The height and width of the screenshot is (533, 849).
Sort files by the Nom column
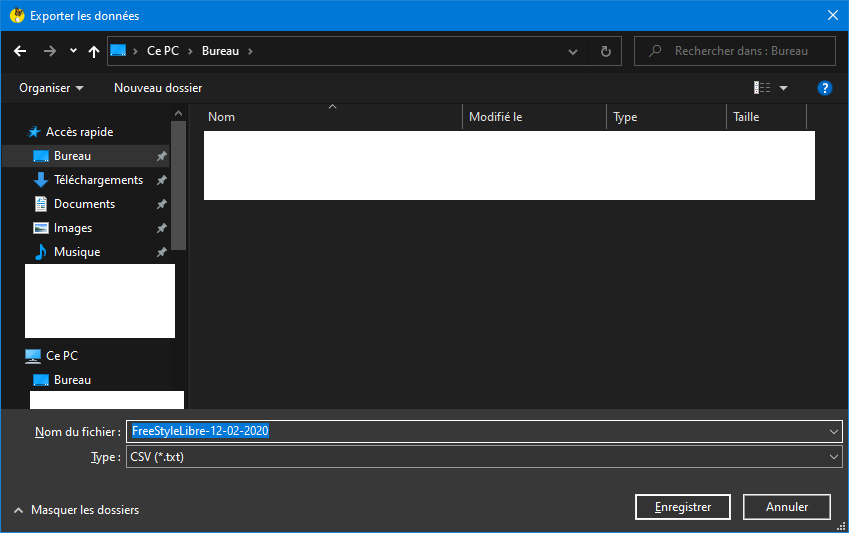tap(222, 117)
